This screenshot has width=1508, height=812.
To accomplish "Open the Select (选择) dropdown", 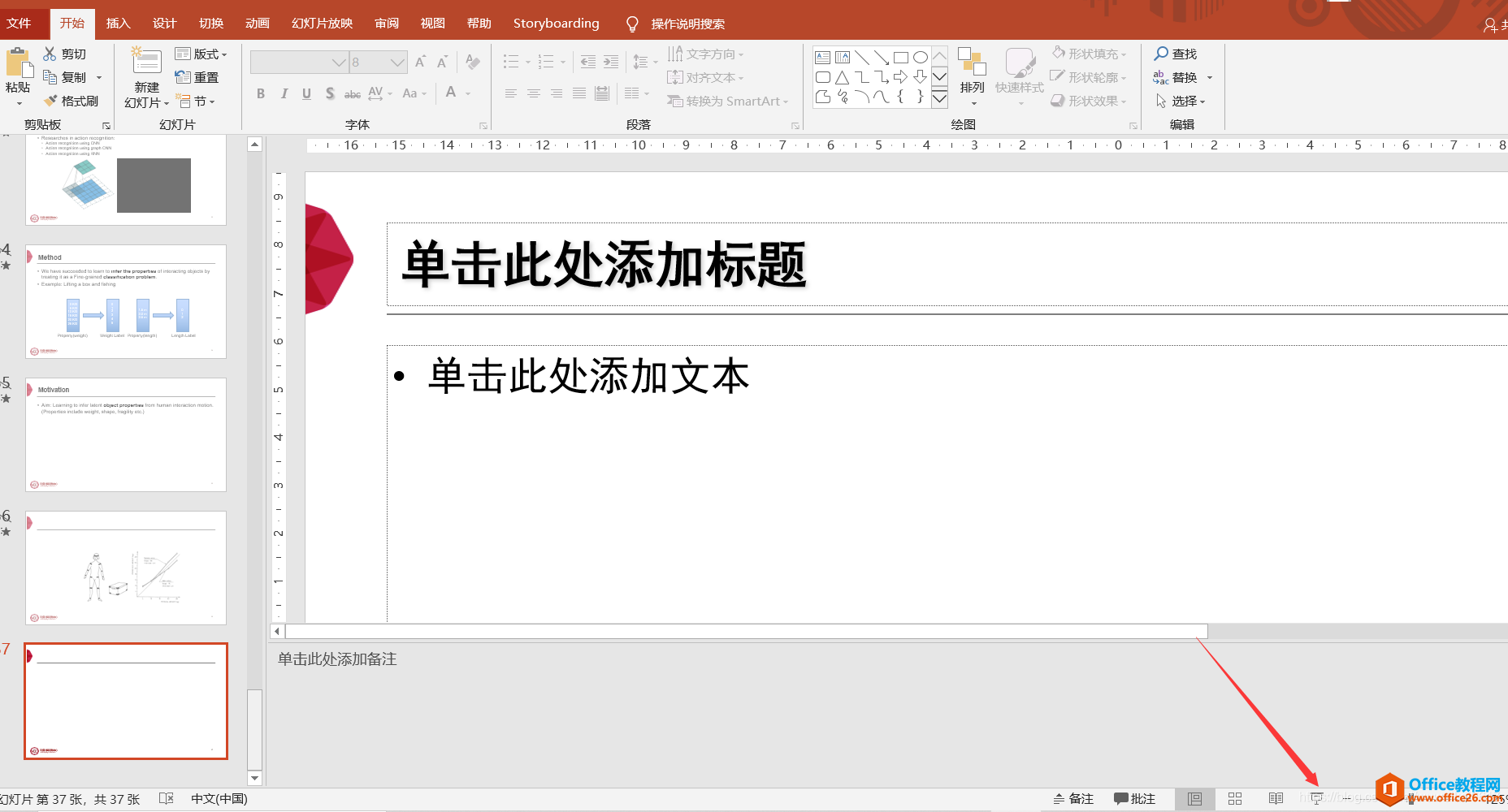I will 1181,101.
